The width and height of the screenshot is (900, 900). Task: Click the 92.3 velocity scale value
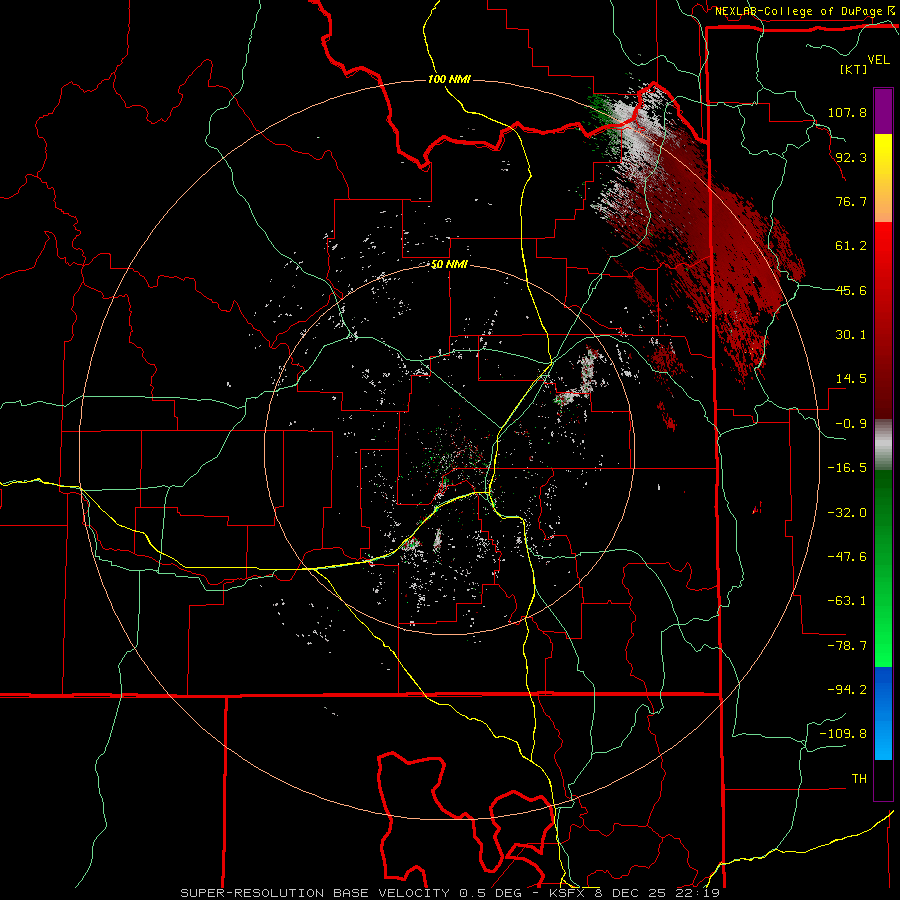(851, 157)
